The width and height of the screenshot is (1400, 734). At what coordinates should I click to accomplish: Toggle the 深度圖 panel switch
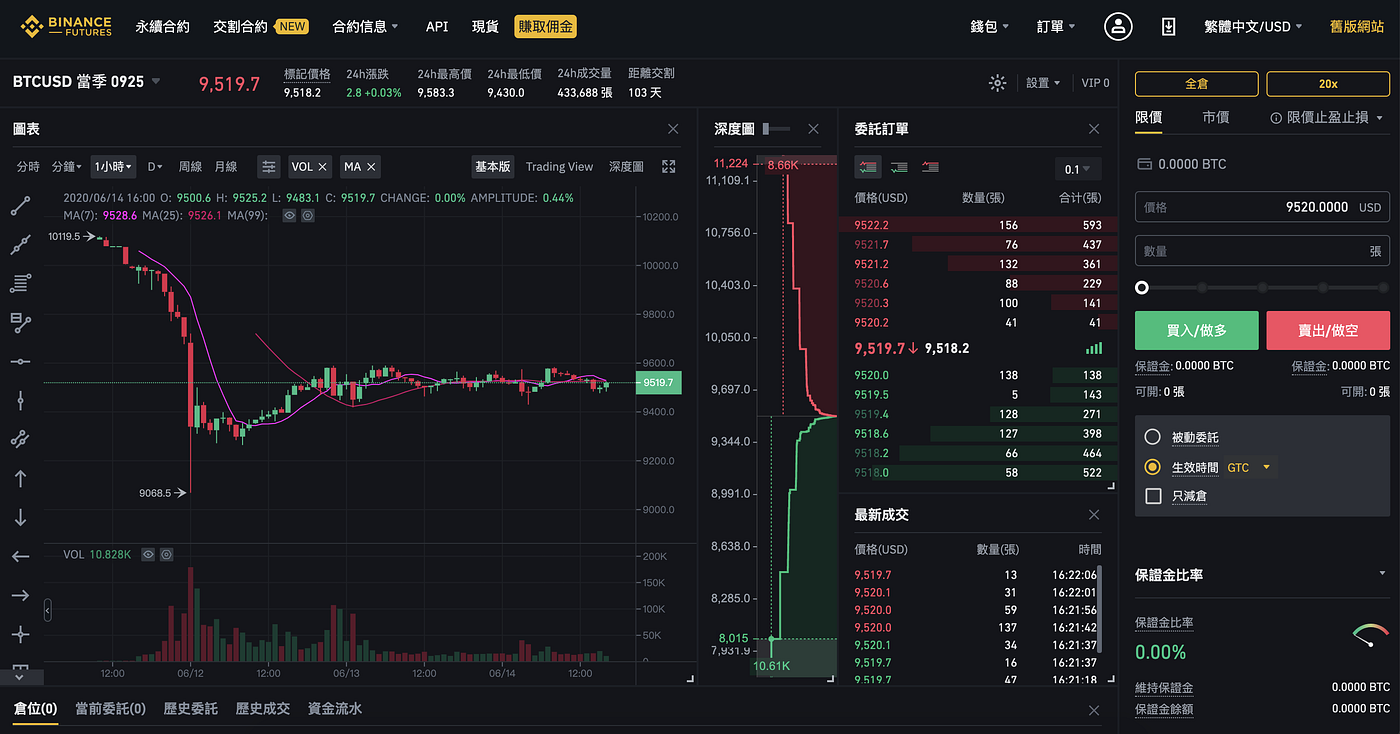(776, 129)
